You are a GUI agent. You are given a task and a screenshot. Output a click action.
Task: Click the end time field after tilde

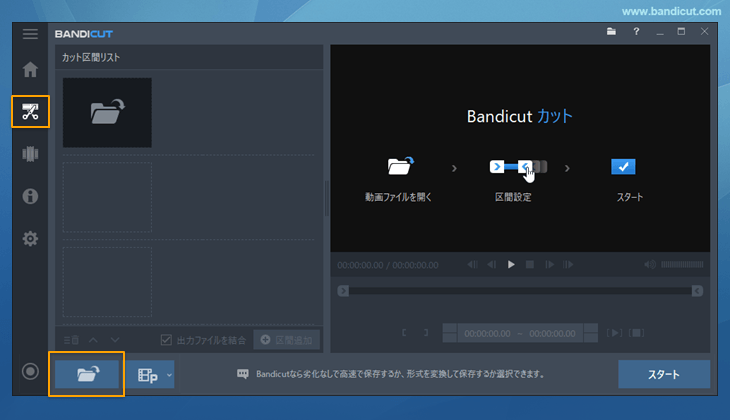552,333
